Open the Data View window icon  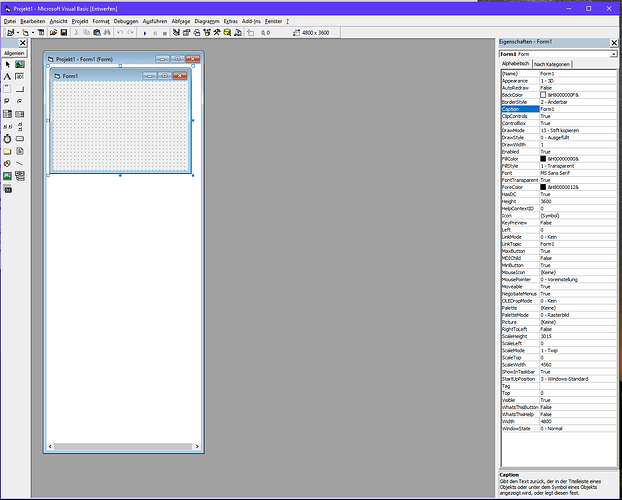click(227, 33)
